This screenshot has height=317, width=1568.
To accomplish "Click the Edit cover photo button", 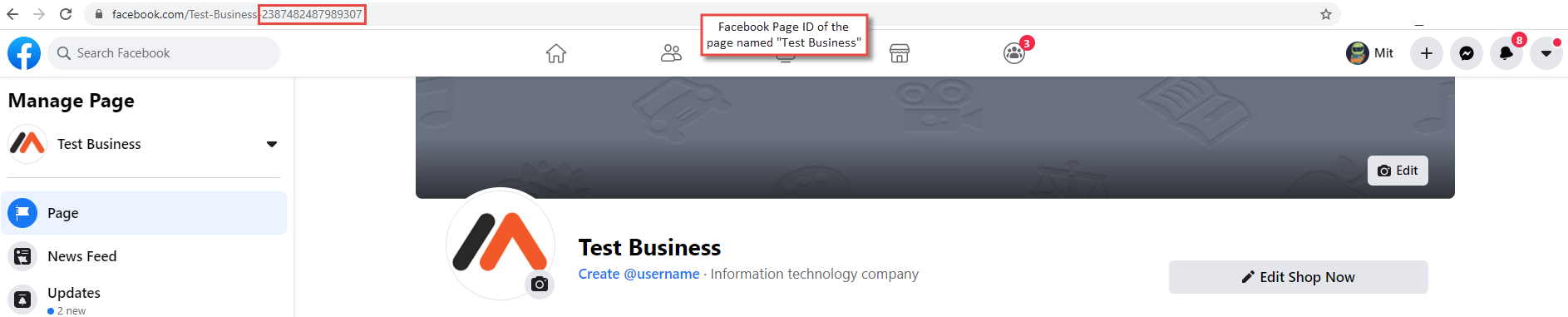I will [x=1398, y=171].
